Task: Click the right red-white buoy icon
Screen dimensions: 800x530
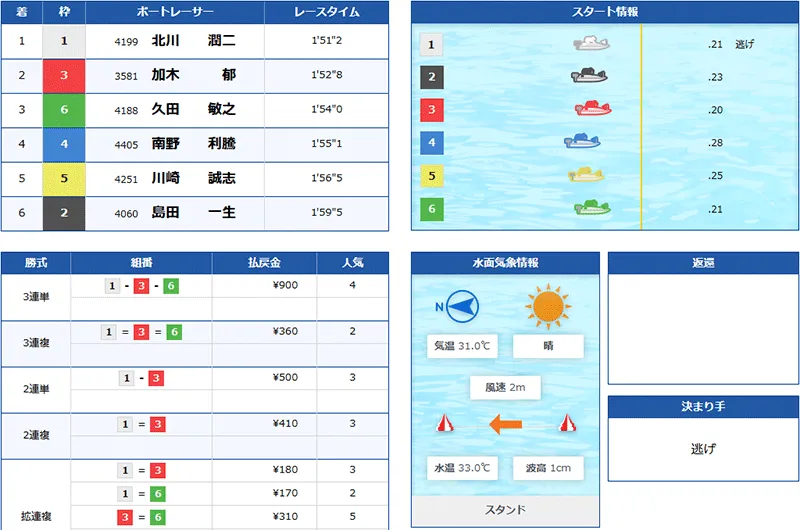Action: click(567, 423)
